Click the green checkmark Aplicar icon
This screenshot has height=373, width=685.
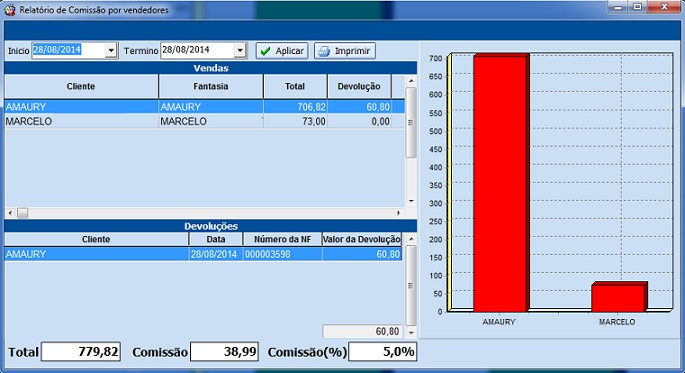point(265,51)
